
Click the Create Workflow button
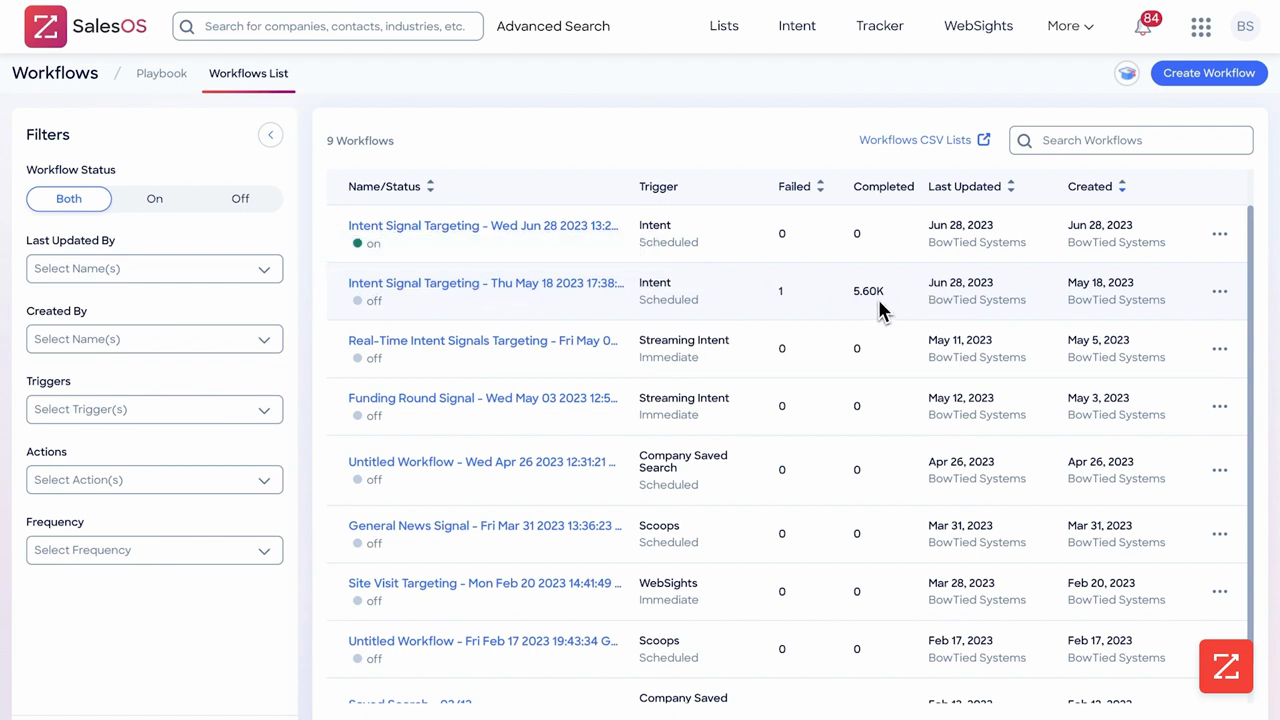pyautogui.click(x=1209, y=73)
